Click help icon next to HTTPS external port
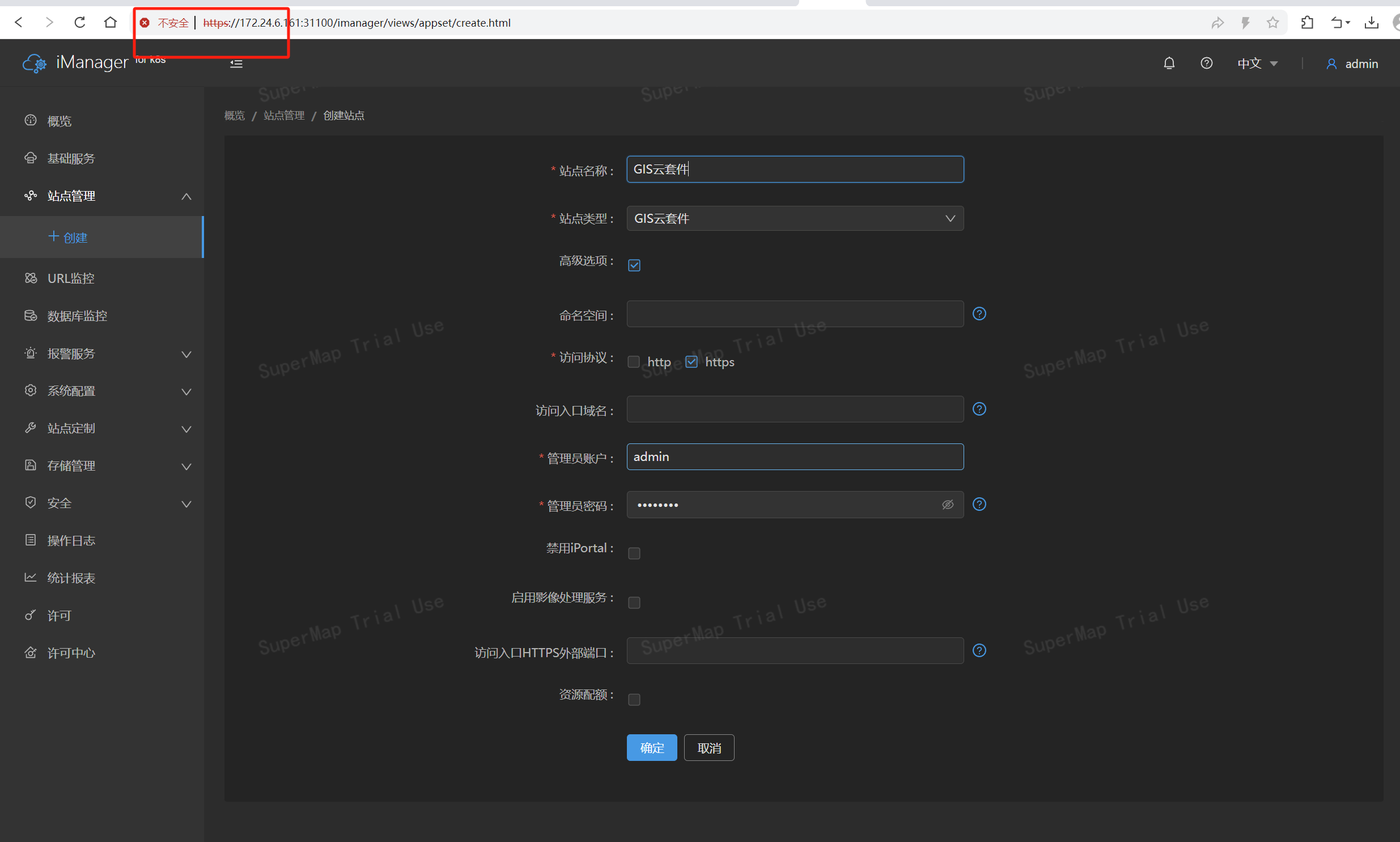The width and height of the screenshot is (1400, 842). pyautogui.click(x=979, y=651)
